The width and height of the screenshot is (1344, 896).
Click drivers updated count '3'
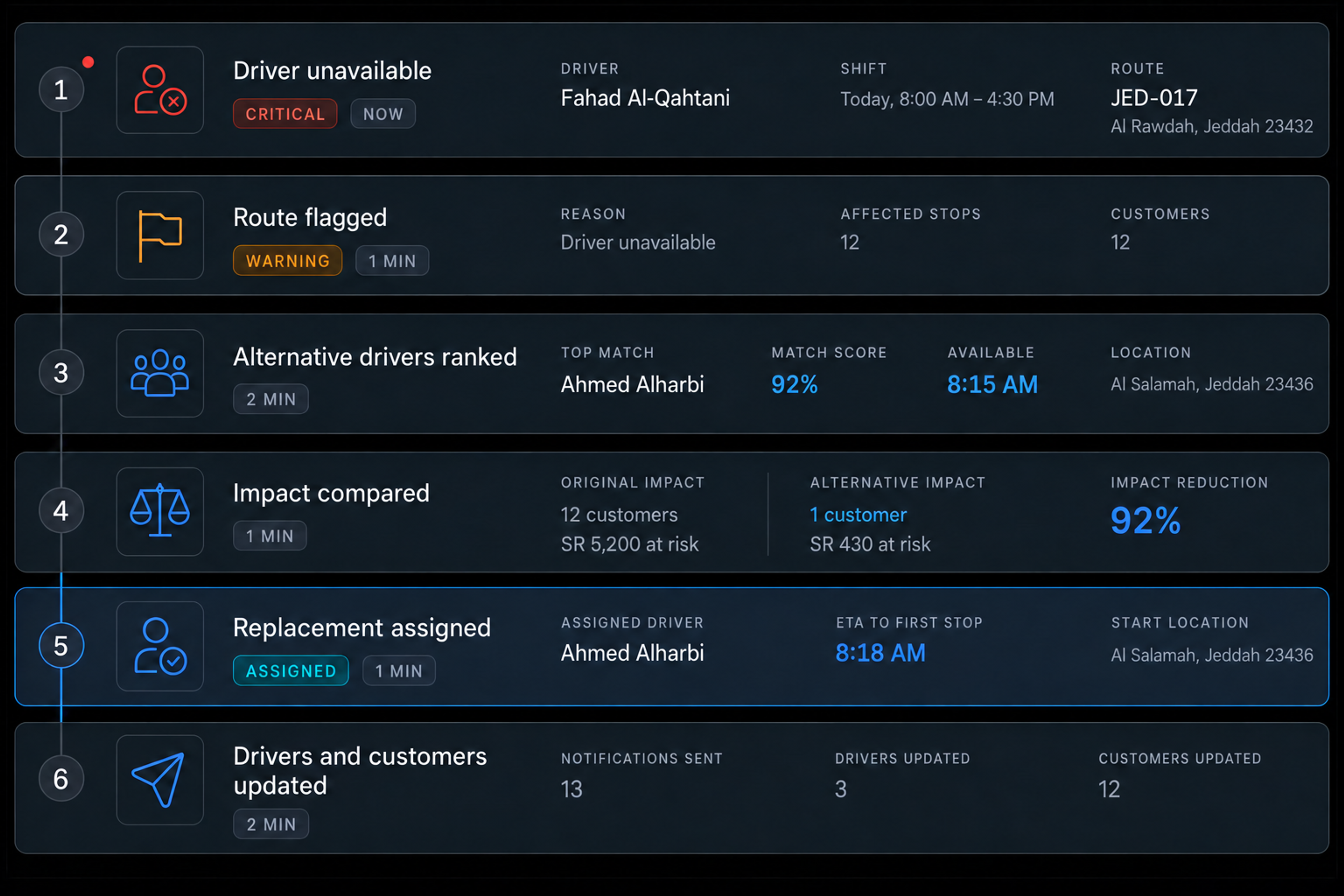tap(841, 789)
